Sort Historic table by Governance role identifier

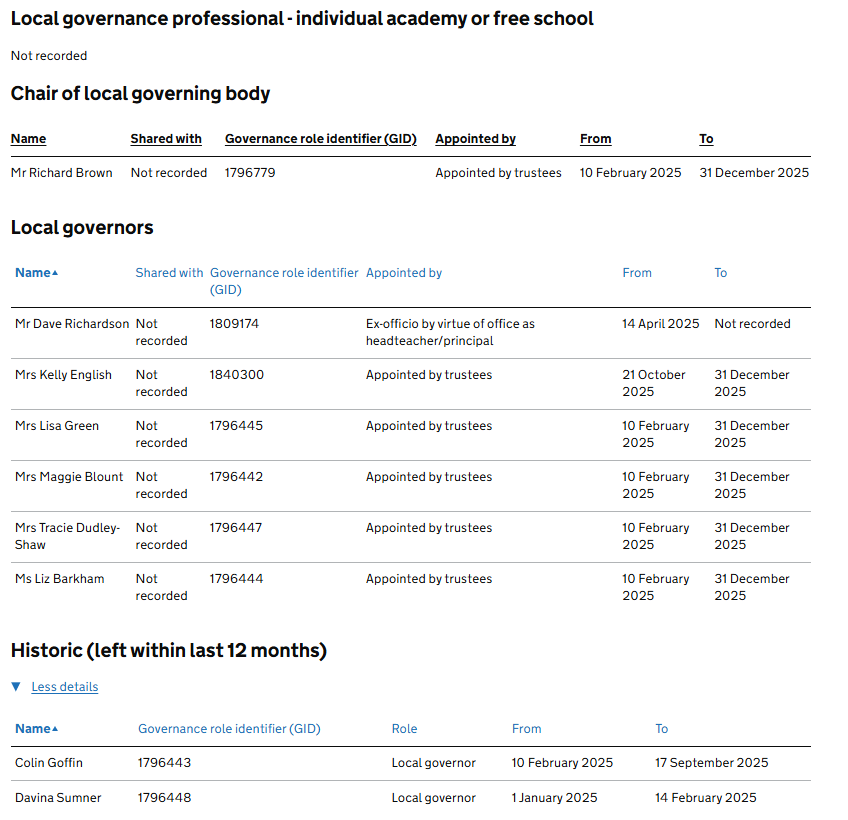pyautogui.click(x=229, y=729)
